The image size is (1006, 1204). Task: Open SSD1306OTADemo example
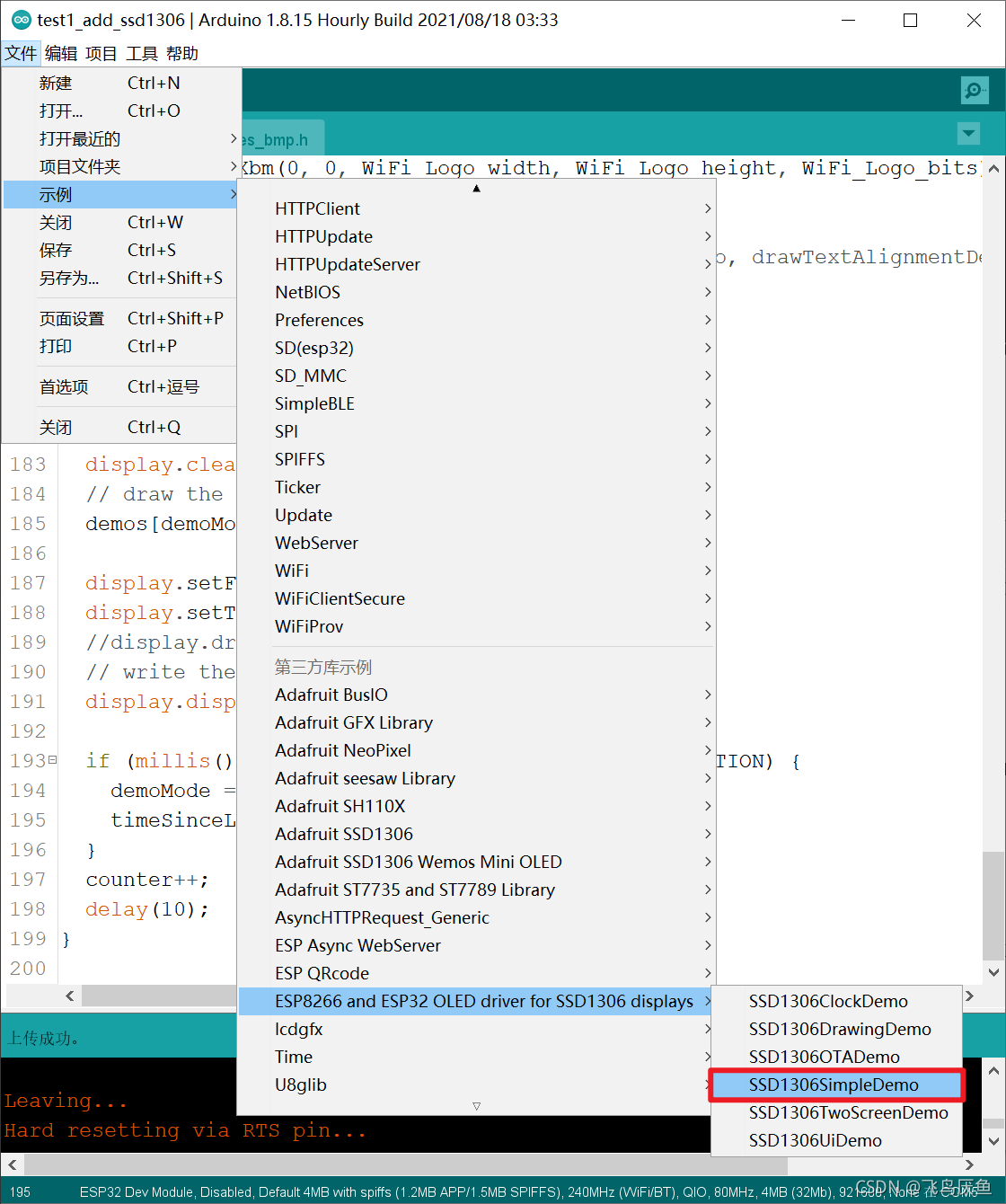(836, 1057)
